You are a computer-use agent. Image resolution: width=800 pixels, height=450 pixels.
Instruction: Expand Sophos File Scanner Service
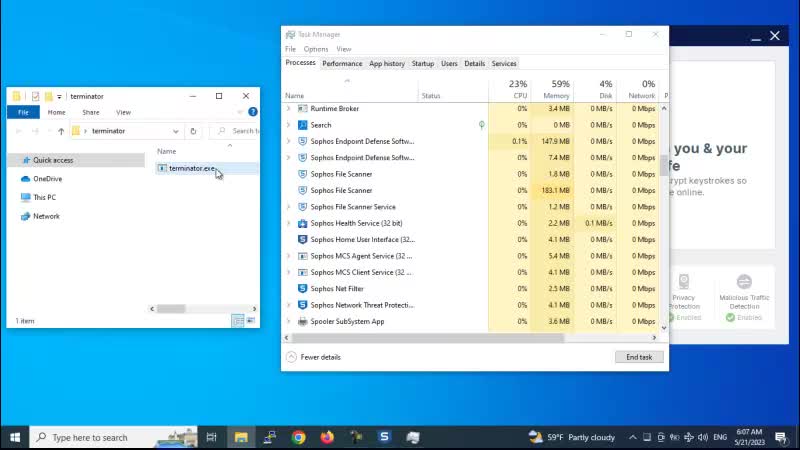click(x=289, y=207)
